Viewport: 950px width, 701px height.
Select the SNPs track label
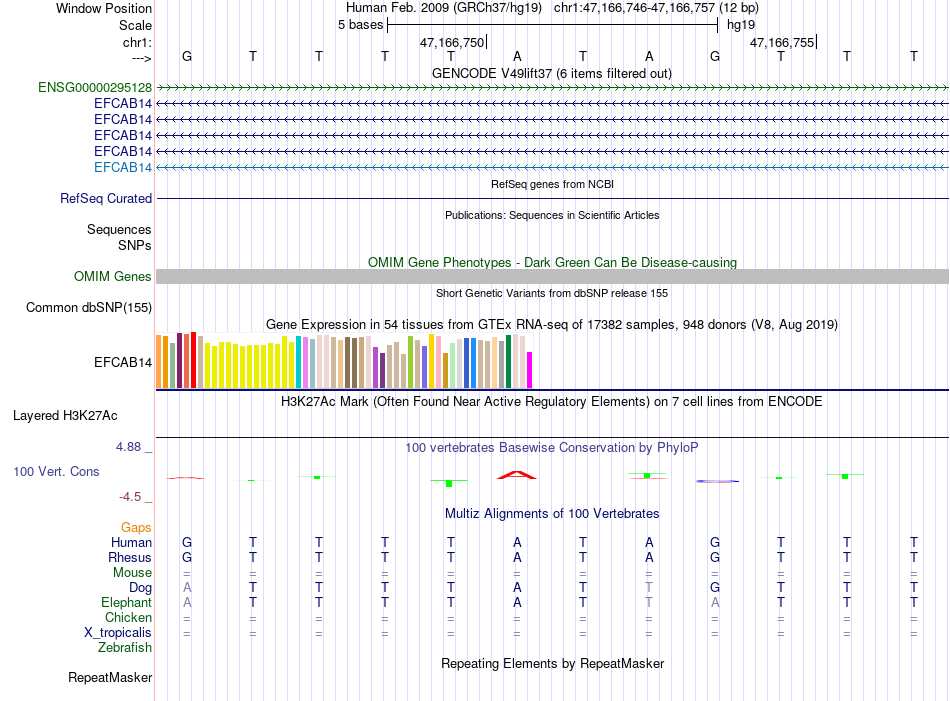135,245
